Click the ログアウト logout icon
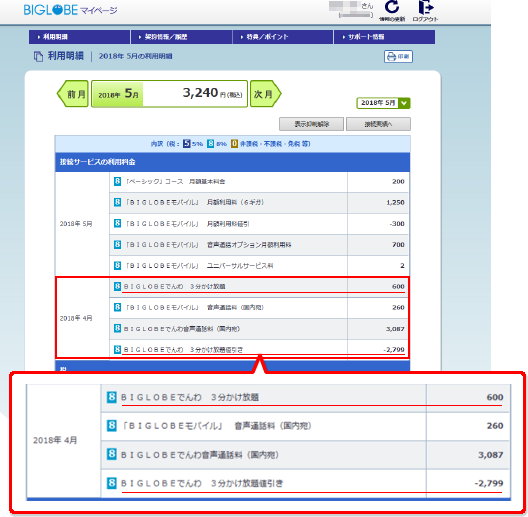The image size is (528, 517). point(425,7)
